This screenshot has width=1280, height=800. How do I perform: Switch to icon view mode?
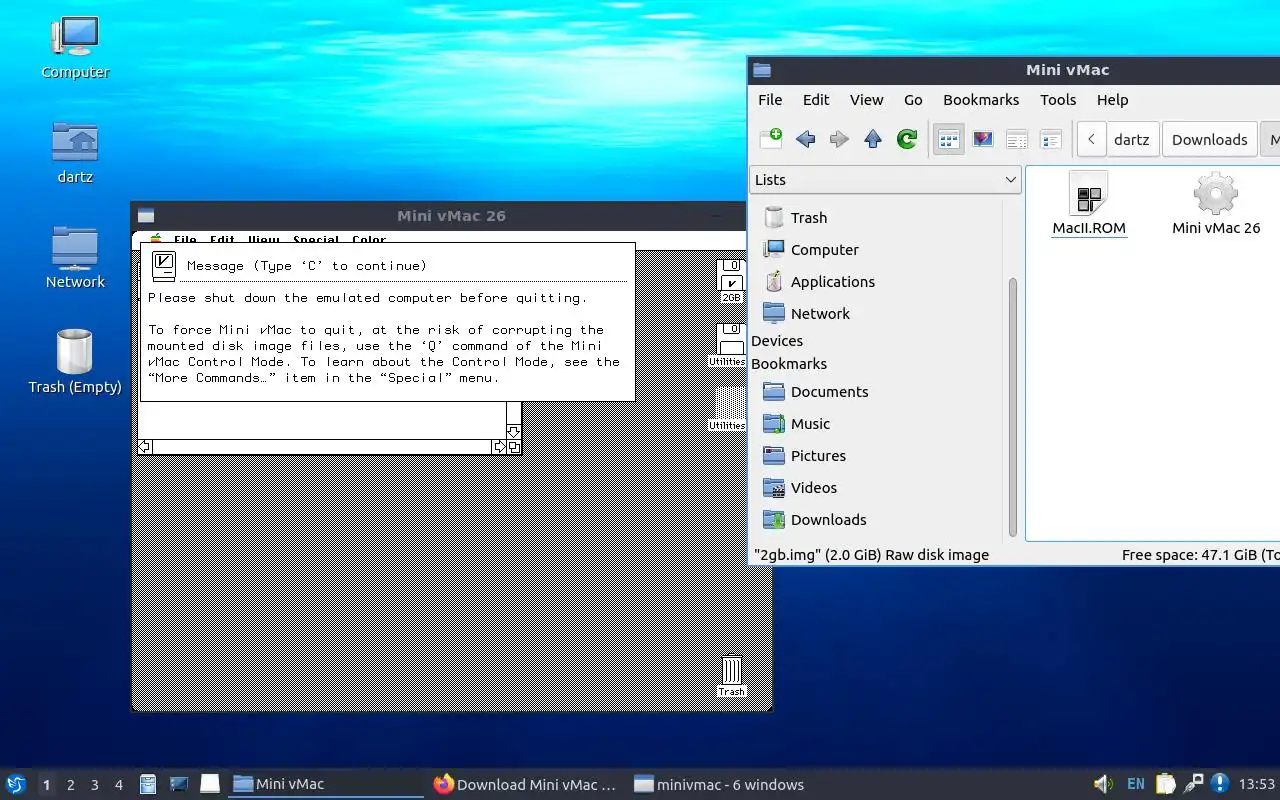click(948, 139)
